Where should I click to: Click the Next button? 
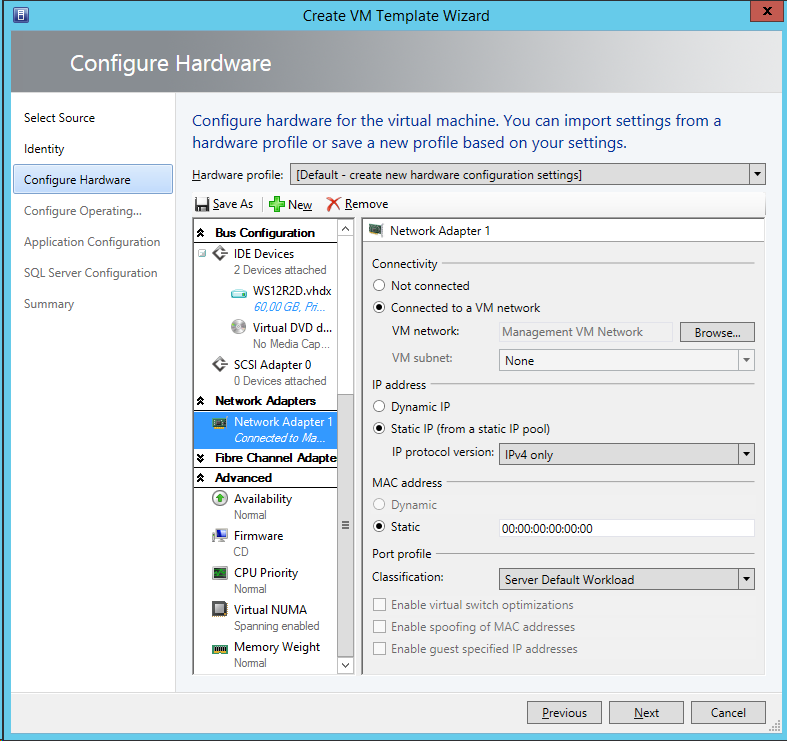click(646, 712)
